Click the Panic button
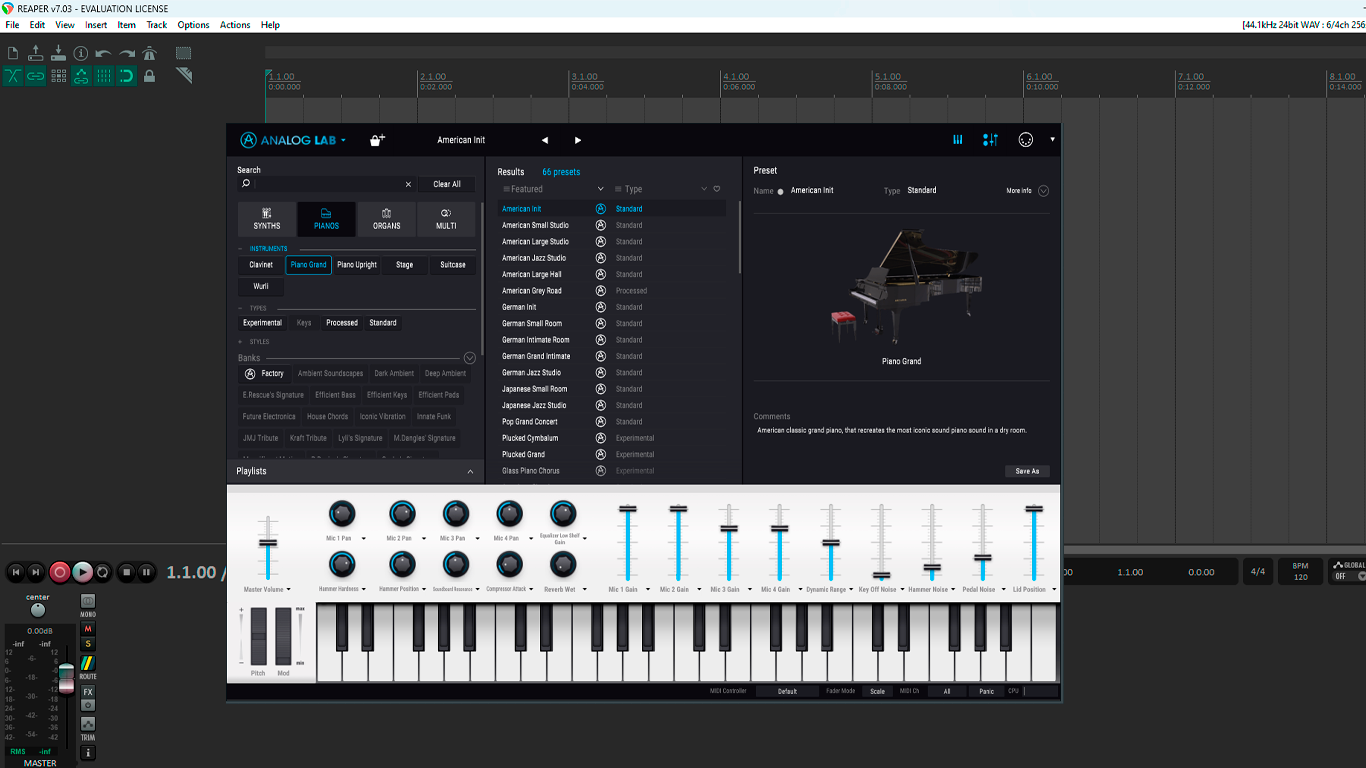Screen dimensions: 1366x768 click(987, 691)
